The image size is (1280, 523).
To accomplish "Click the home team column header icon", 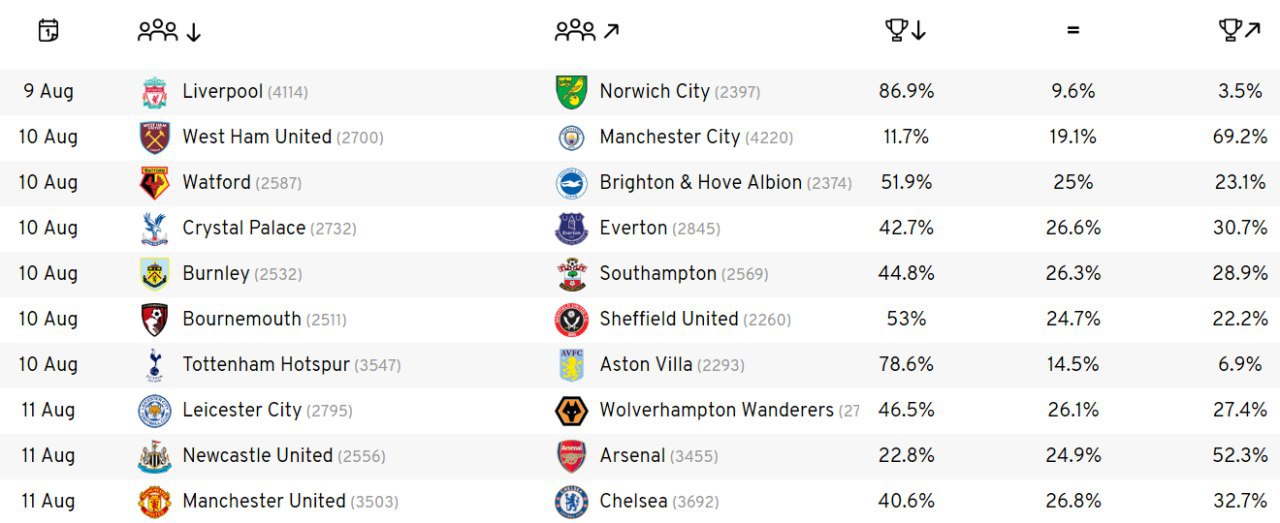I will tap(169, 31).
